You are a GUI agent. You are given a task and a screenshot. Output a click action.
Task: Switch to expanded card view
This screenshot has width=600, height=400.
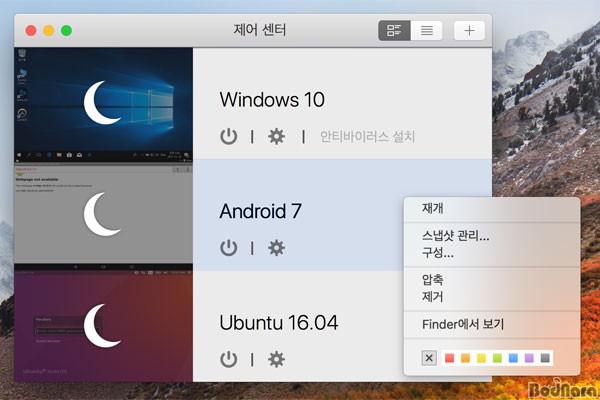click(394, 30)
